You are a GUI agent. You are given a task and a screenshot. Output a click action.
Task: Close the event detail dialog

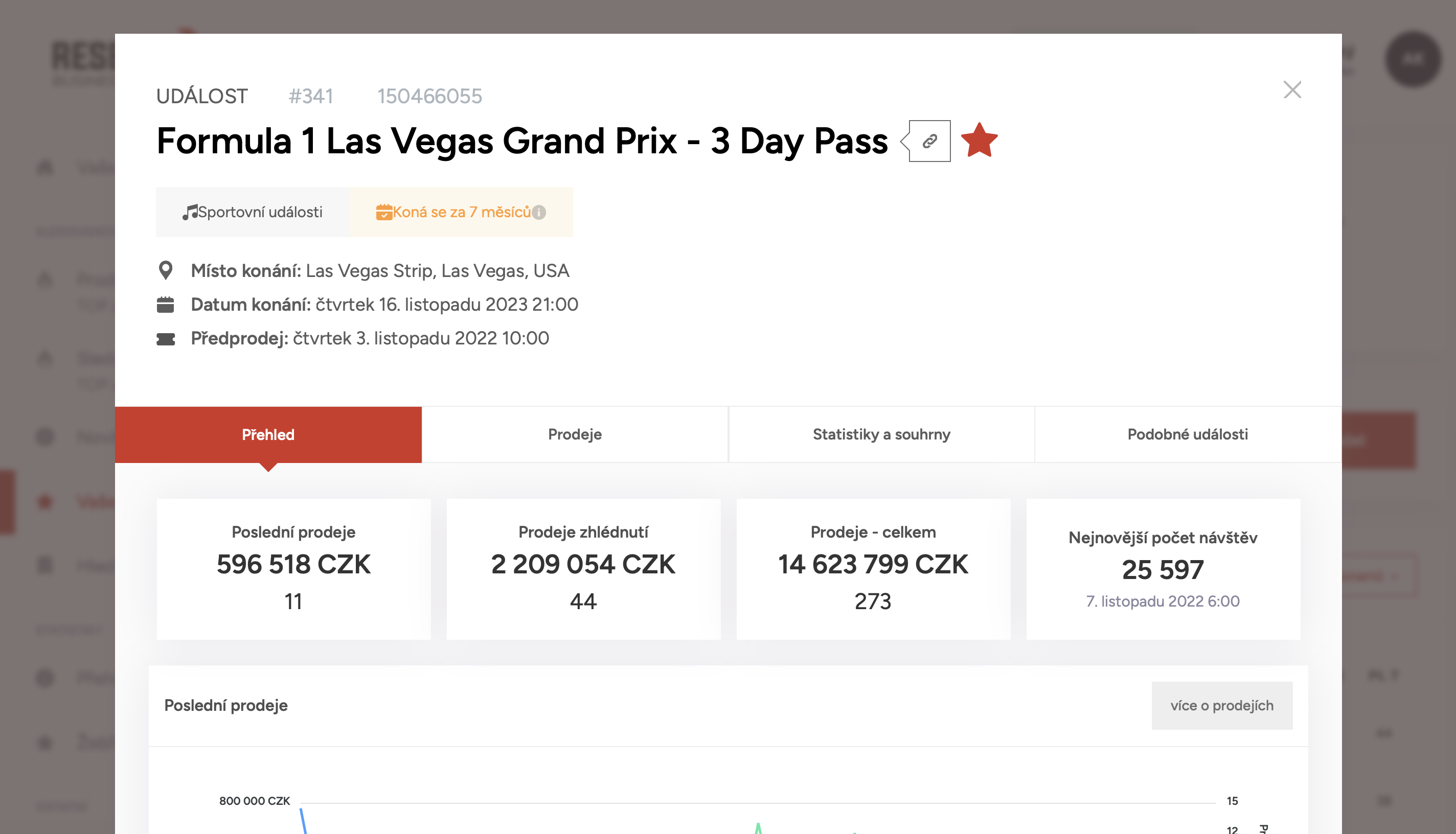(1292, 90)
